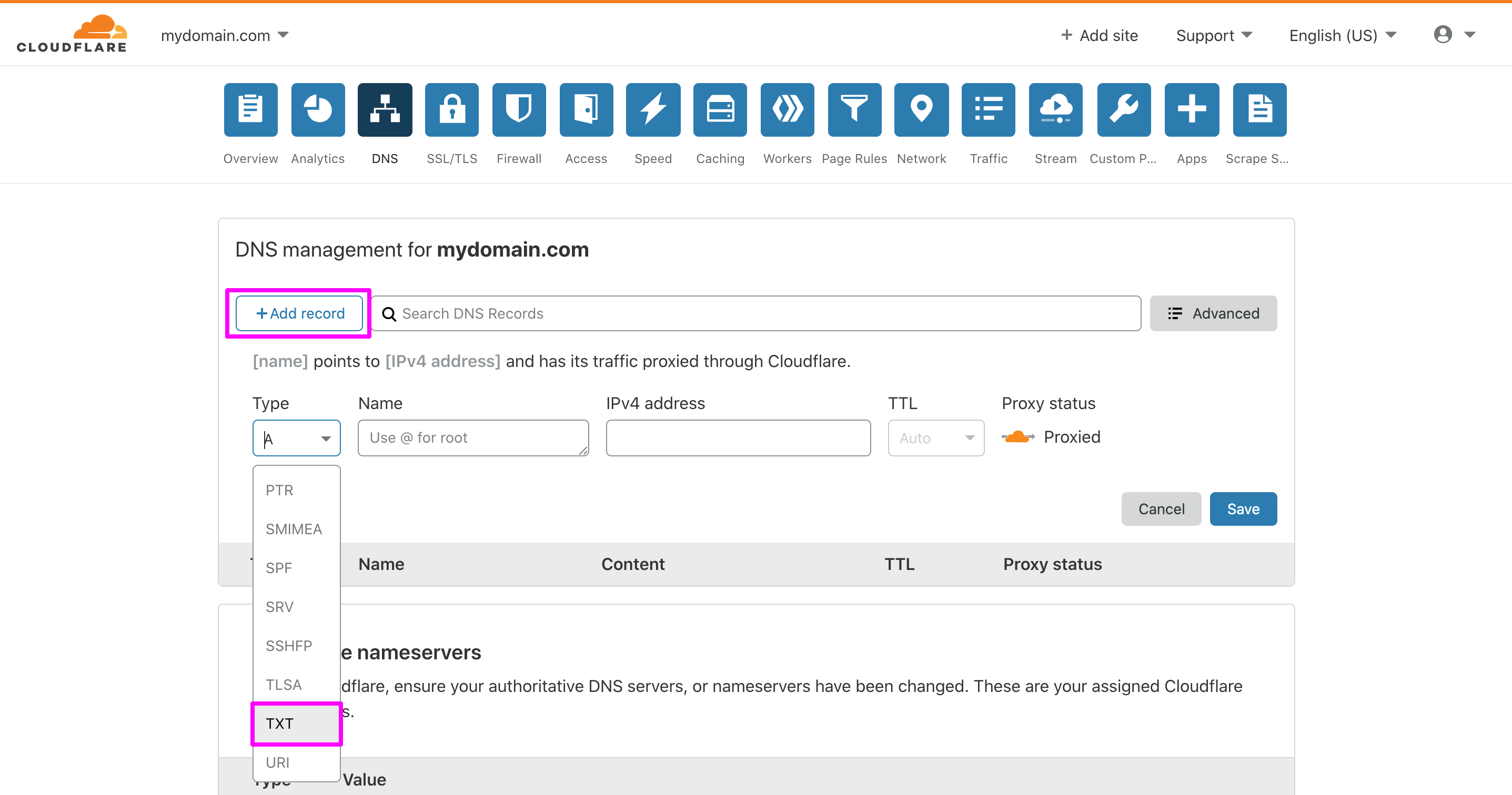
Task: Click the Save button
Action: click(x=1243, y=509)
